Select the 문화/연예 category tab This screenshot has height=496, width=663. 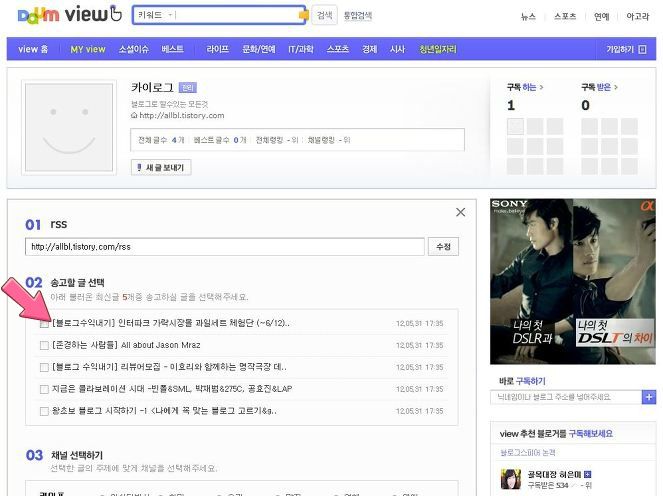[258, 49]
